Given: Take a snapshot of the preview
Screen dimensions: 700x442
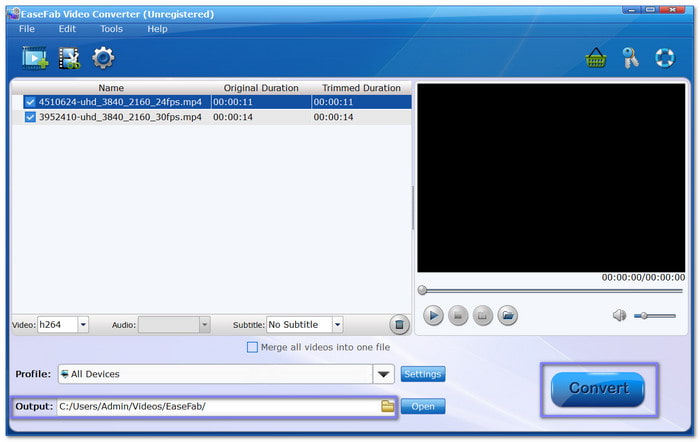Looking at the screenshot, I should [x=483, y=316].
